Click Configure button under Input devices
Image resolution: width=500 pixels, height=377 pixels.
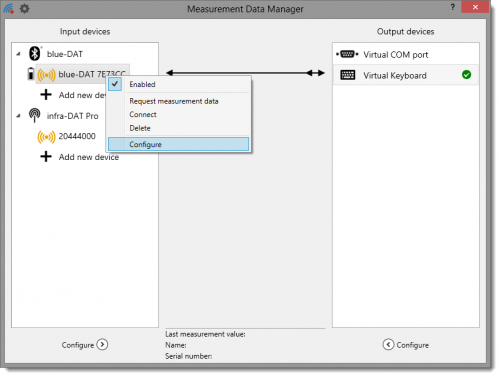pos(85,345)
